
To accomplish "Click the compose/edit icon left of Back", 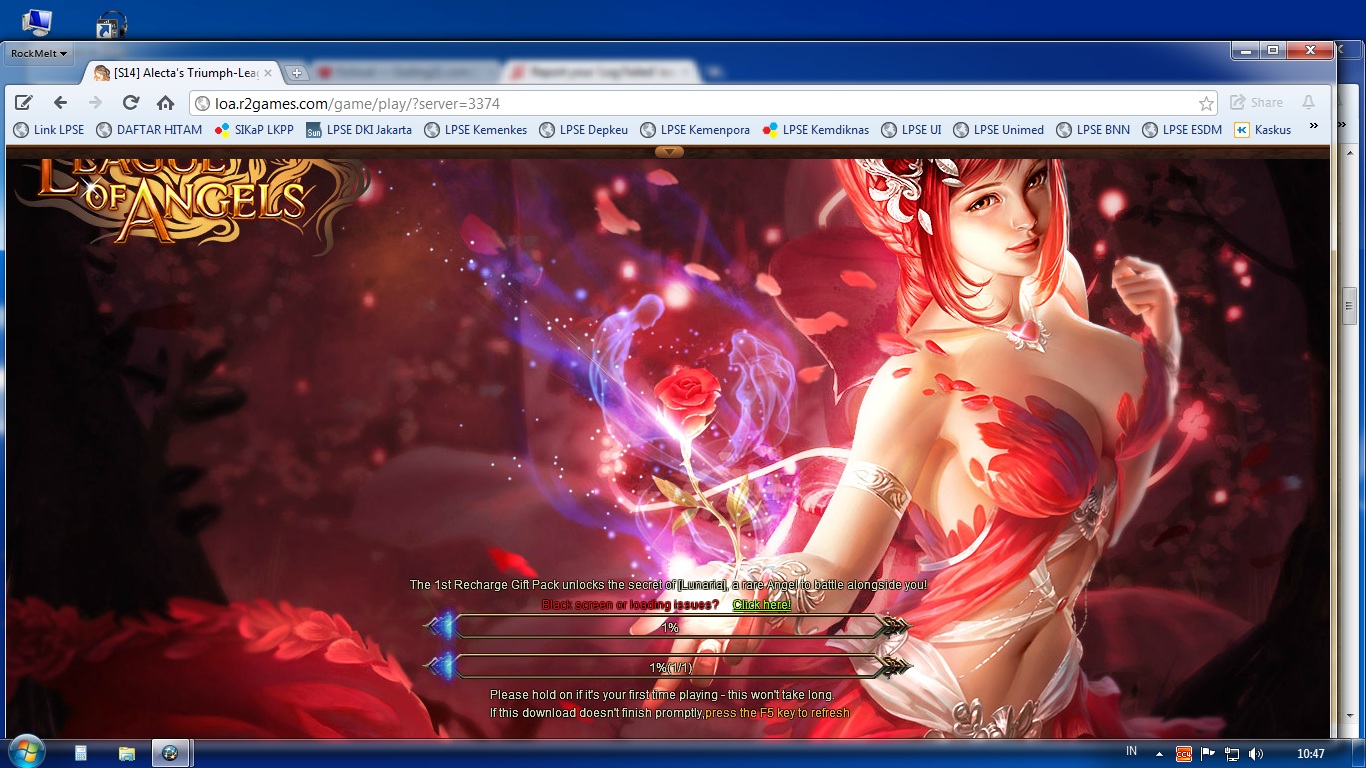I will click(24, 102).
